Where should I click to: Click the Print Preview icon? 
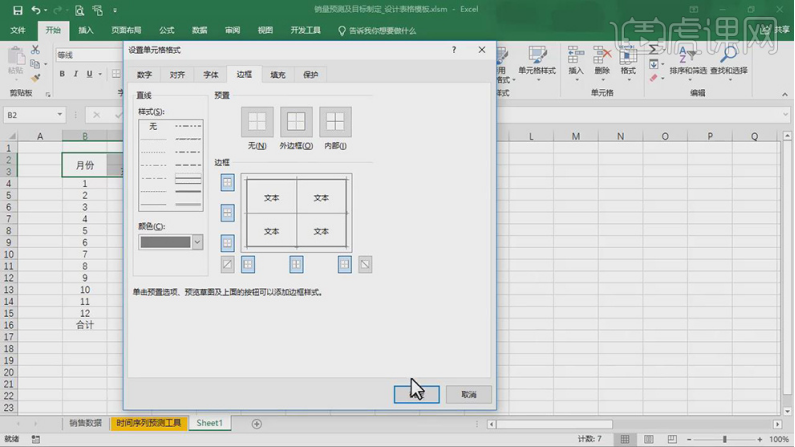[x=79, y=10]
